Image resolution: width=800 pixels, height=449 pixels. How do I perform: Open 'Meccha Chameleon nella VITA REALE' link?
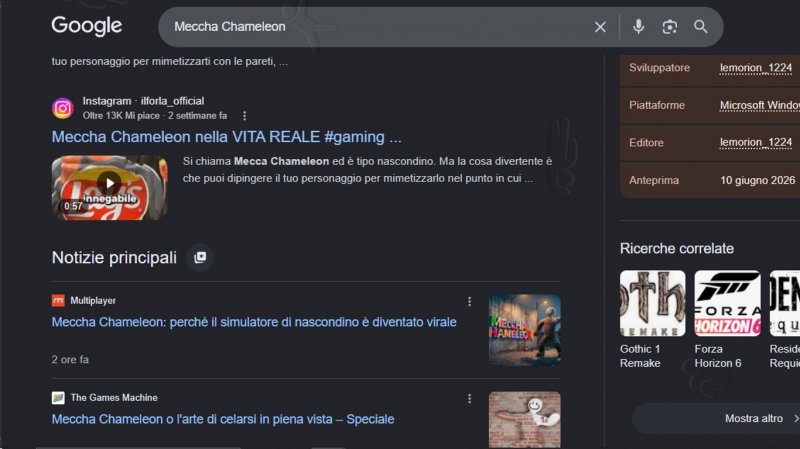(x=227, y=137)
